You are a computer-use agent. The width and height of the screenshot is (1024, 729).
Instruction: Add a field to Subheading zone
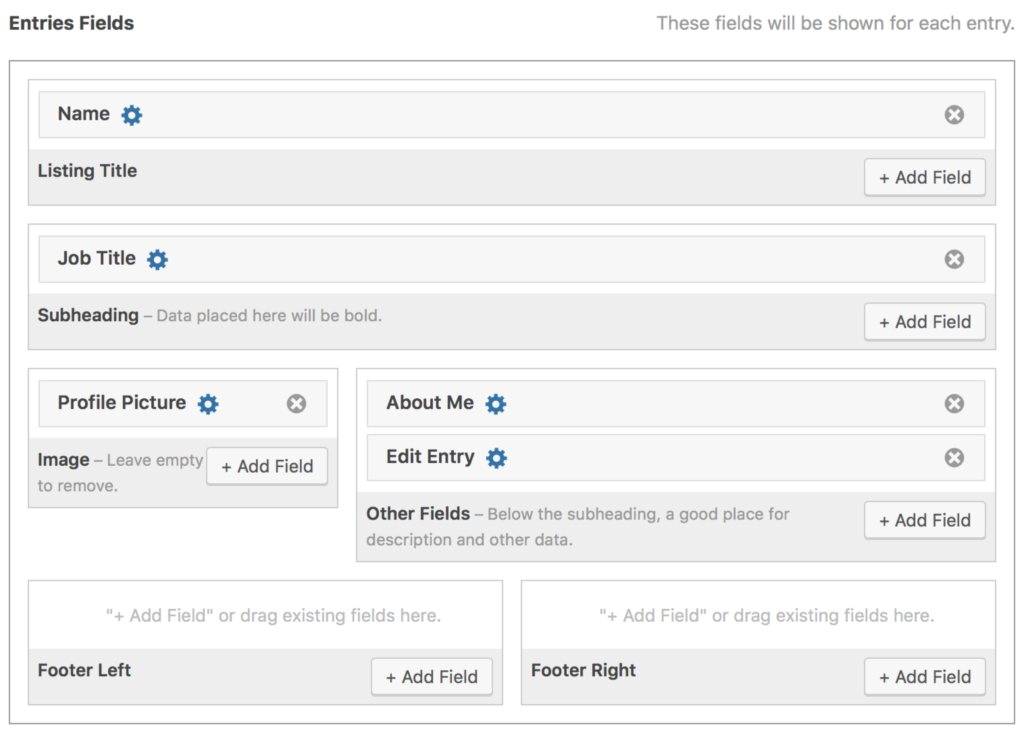coord(925,322)
